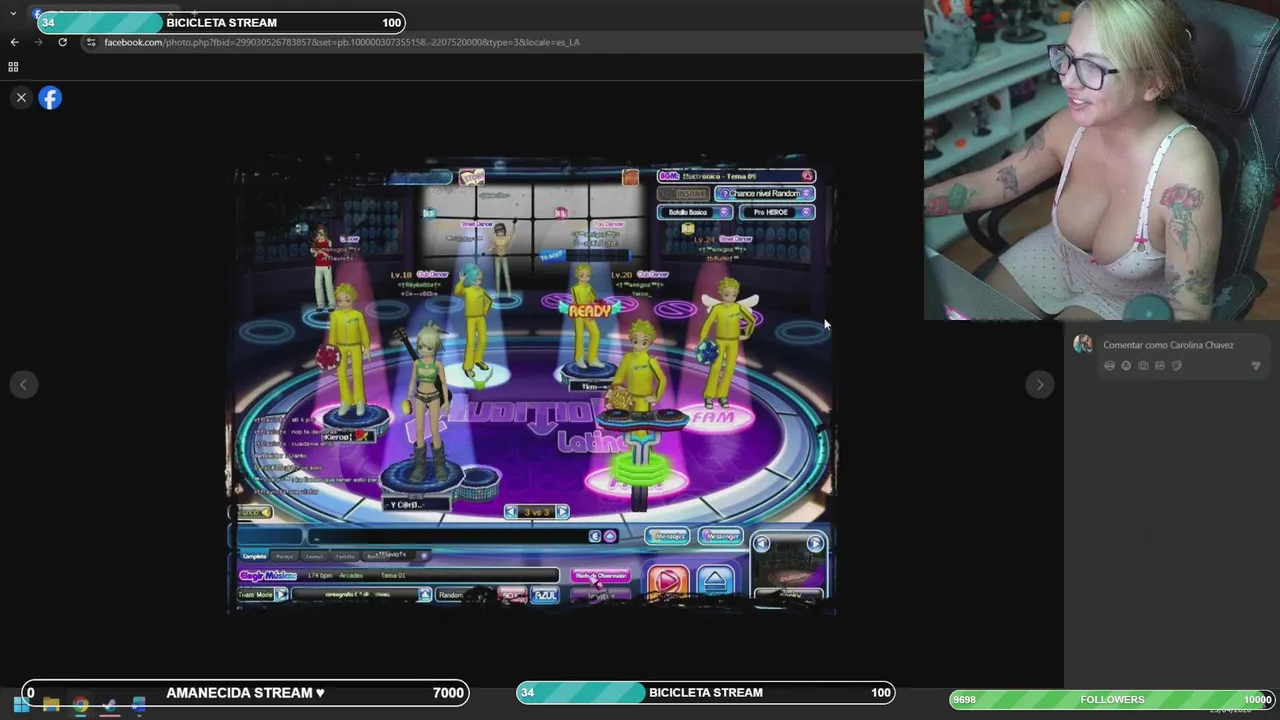
Task: Open the game screenshot photo
Action: [531, 383]
